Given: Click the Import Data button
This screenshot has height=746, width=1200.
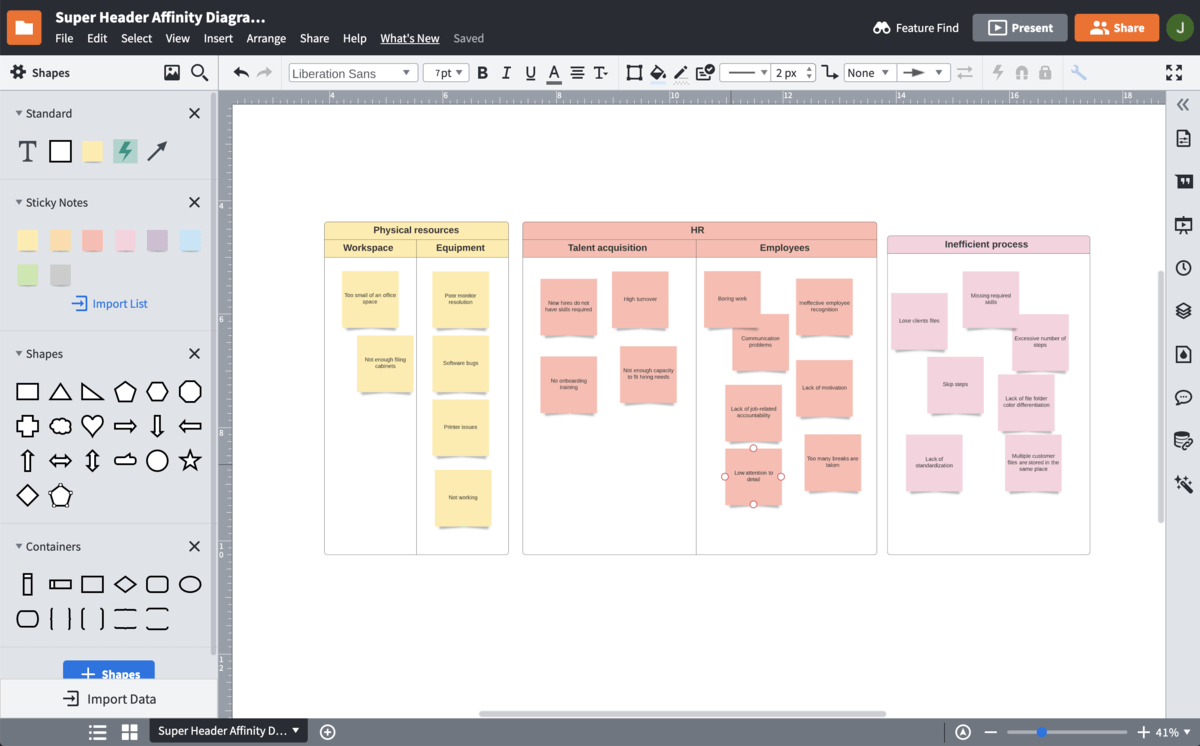Looking at the screenshot, I should coord(109,698).
